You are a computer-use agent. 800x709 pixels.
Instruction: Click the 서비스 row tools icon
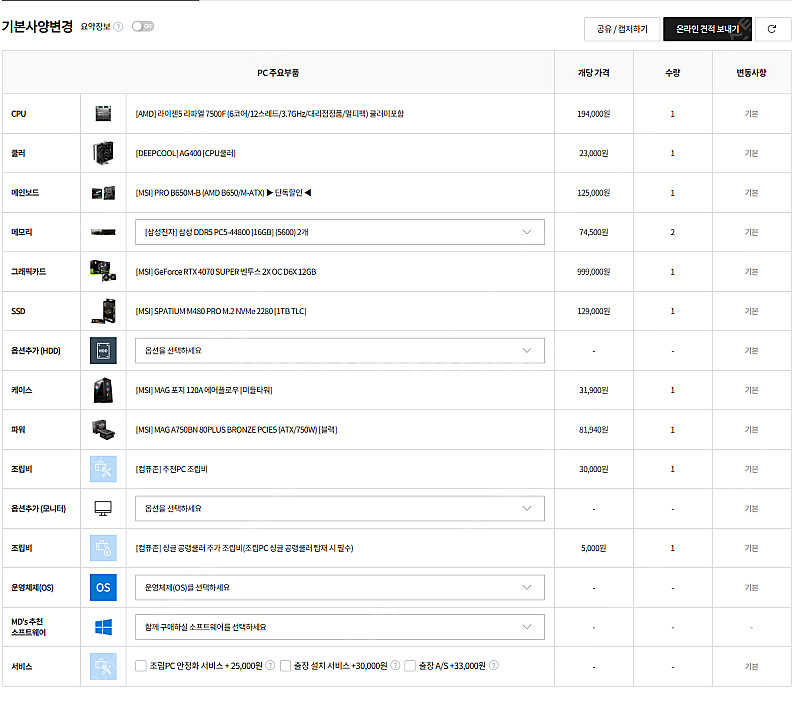click(103, 666)
